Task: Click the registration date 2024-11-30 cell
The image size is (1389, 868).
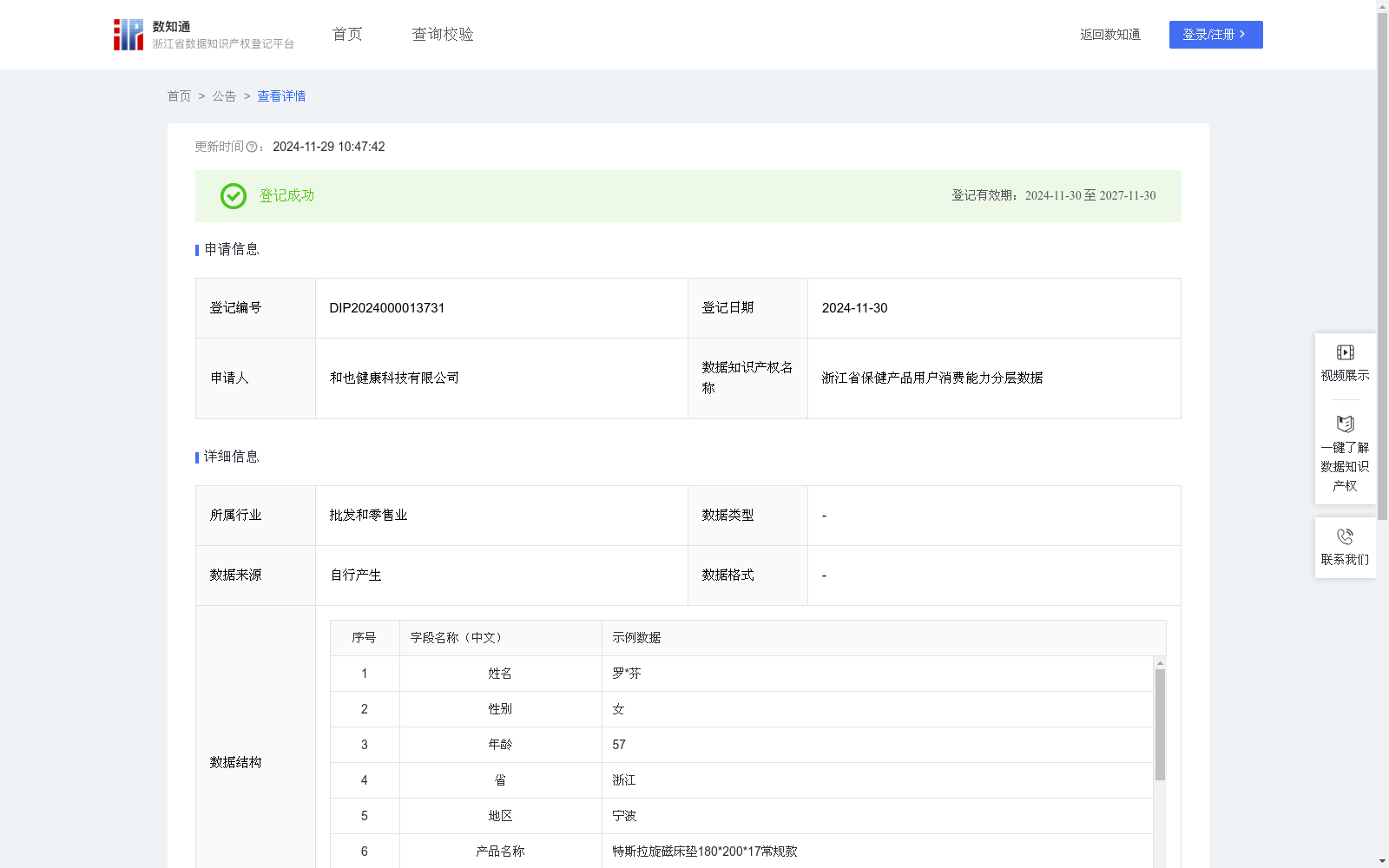Action: (x=994, y=308)
